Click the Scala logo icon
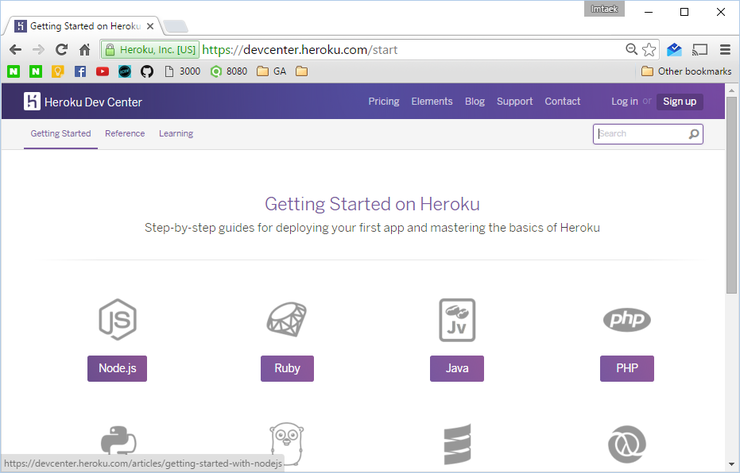 [x=457, y=444]
